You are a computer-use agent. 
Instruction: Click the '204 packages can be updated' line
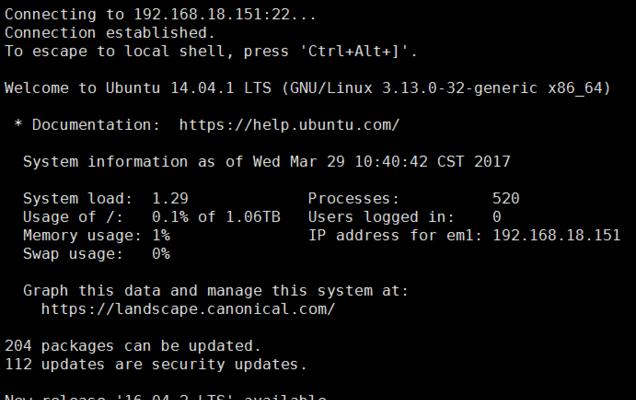click(x=133, y=346)
